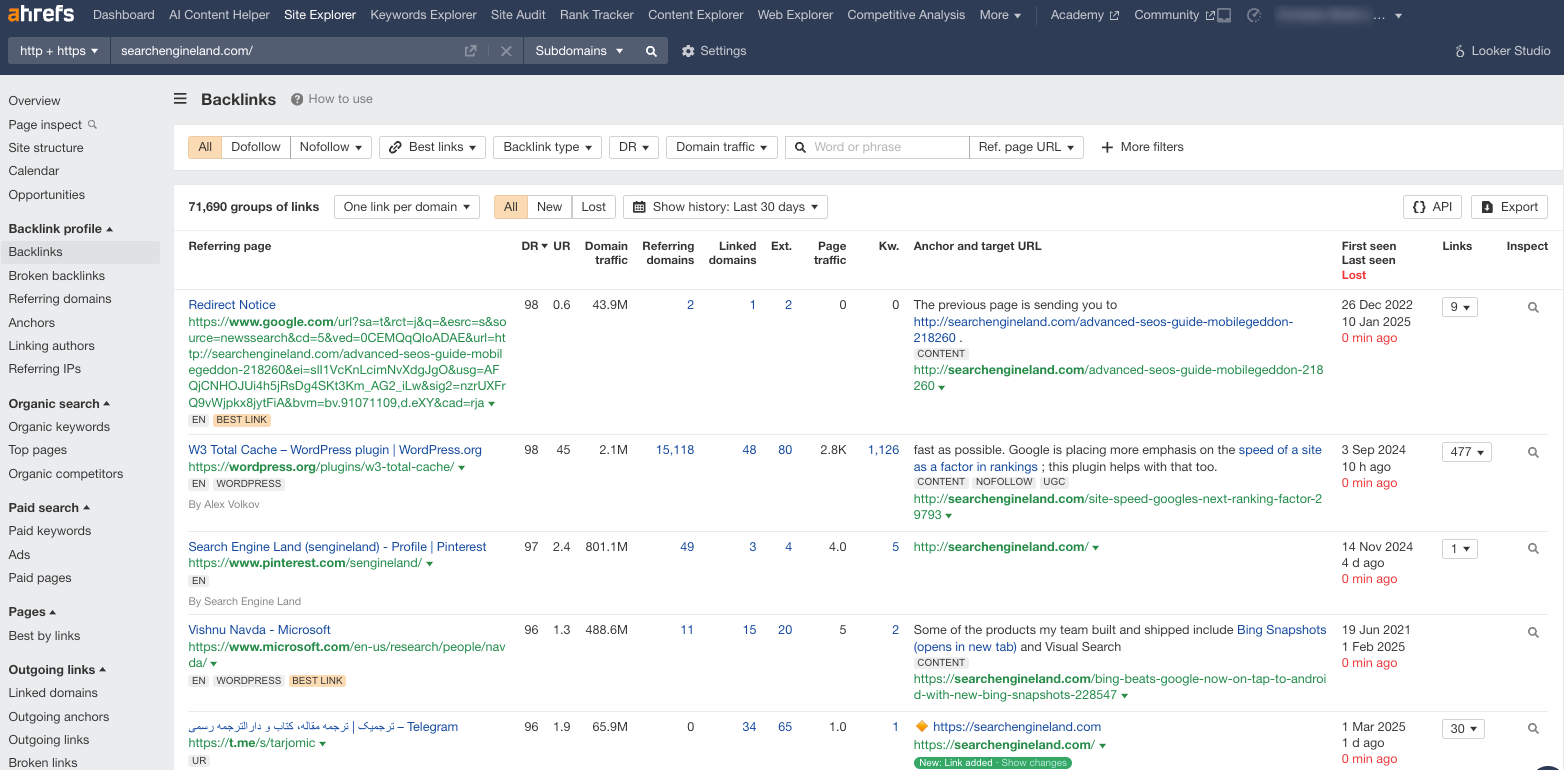
Task: Collapse the Organic search sidebar section
Action: pyautogui.click(x=59, y=404)
